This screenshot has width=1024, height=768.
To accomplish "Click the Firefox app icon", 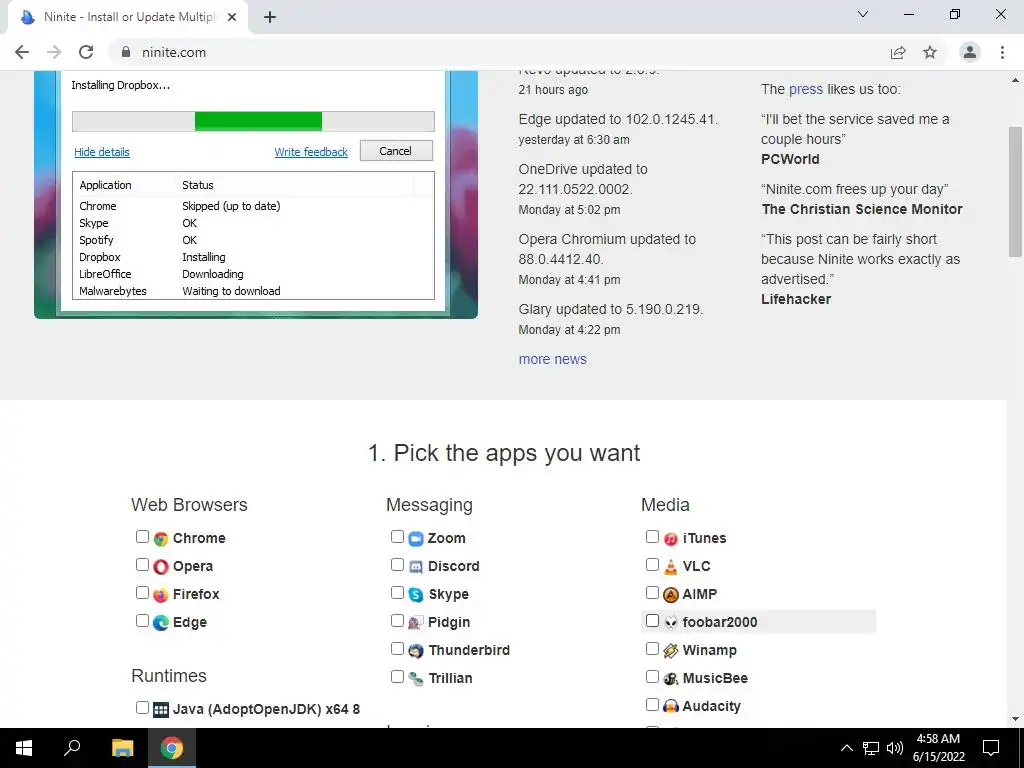I will (161, 595).
